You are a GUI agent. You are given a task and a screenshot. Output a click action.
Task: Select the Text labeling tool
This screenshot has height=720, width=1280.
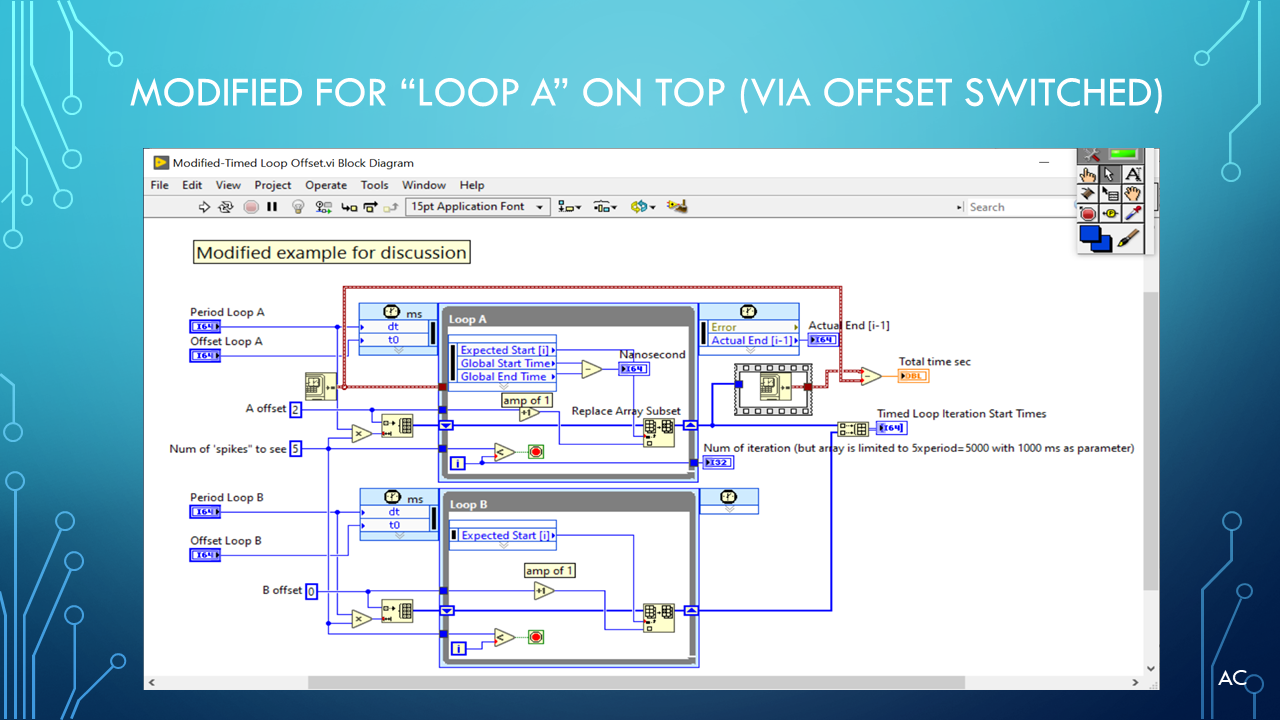tap(1133, 174)
